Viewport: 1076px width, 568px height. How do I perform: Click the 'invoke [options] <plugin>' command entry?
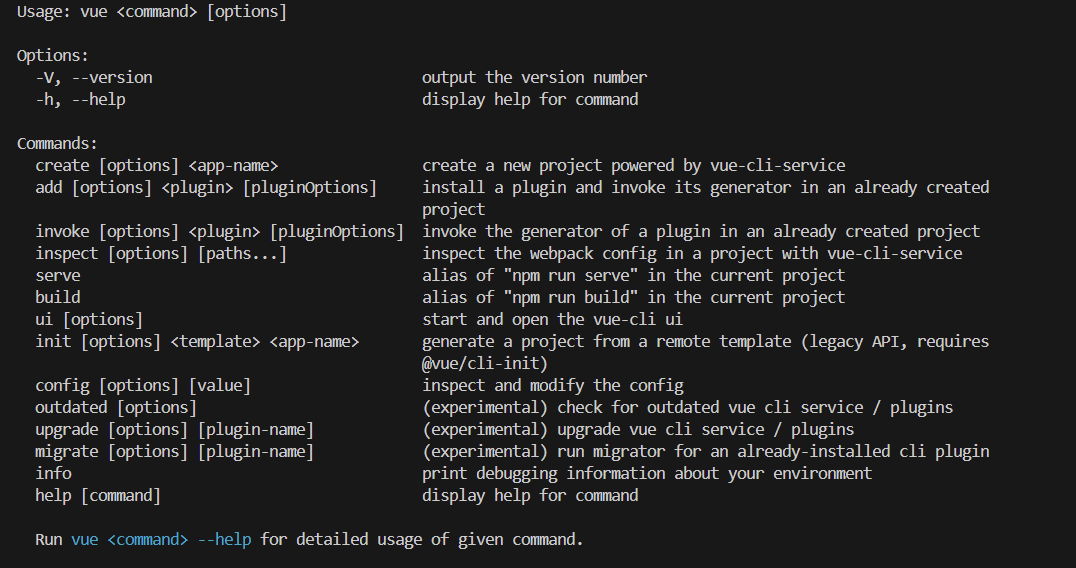(x=220, y=231)
